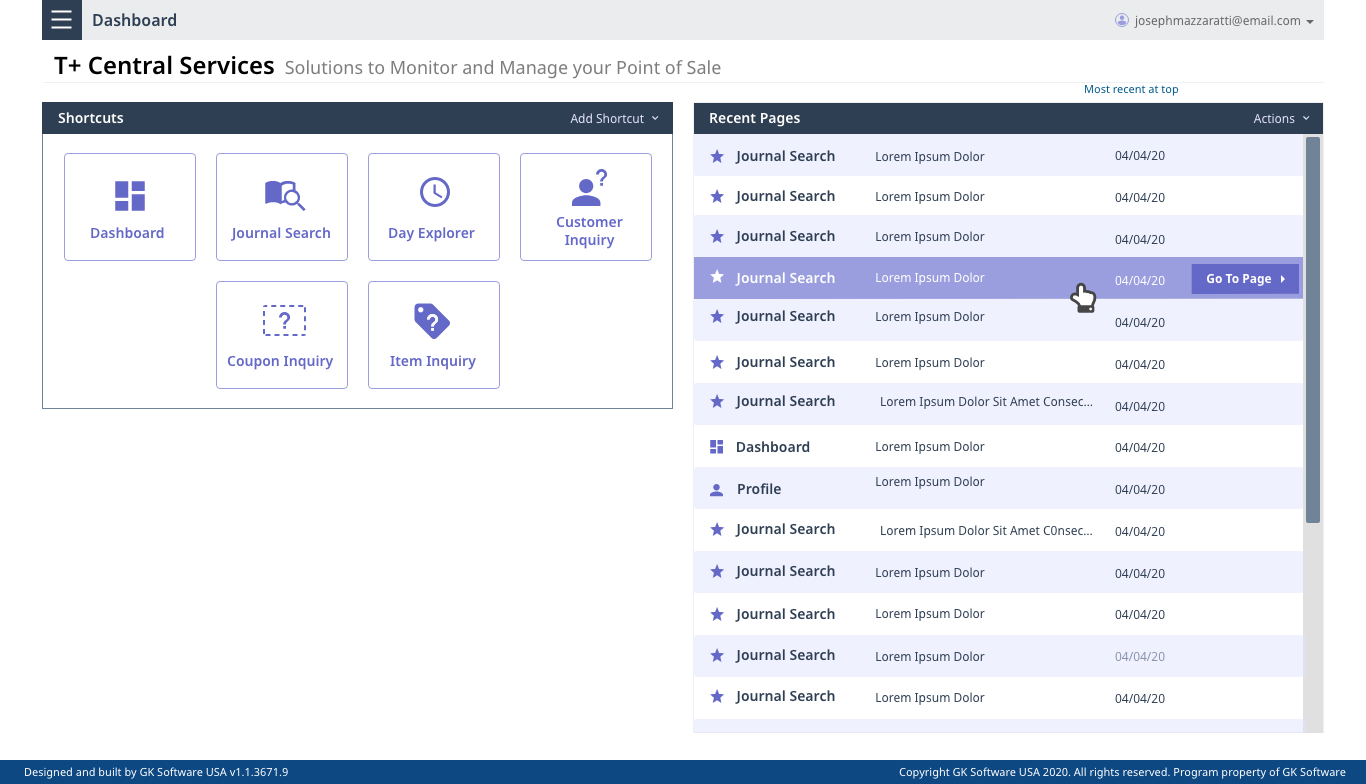1366x784 pixels.
Task: Toggle star on first Journal Search row
Action: click(717, 157)
